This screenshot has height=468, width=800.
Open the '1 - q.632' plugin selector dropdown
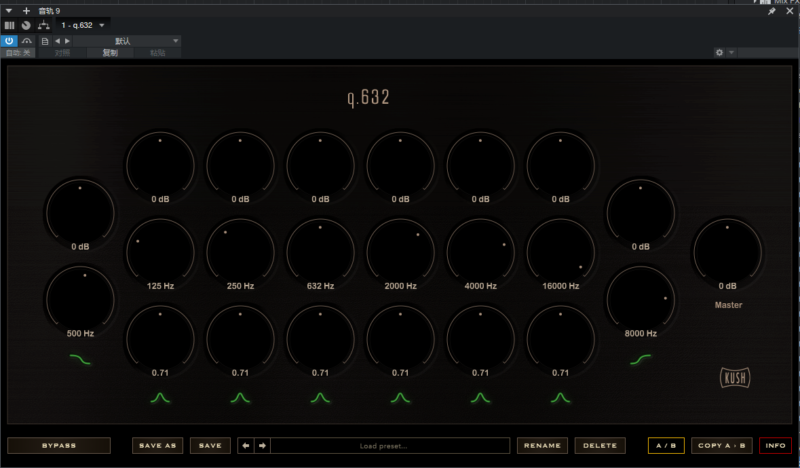coord(84,24)
